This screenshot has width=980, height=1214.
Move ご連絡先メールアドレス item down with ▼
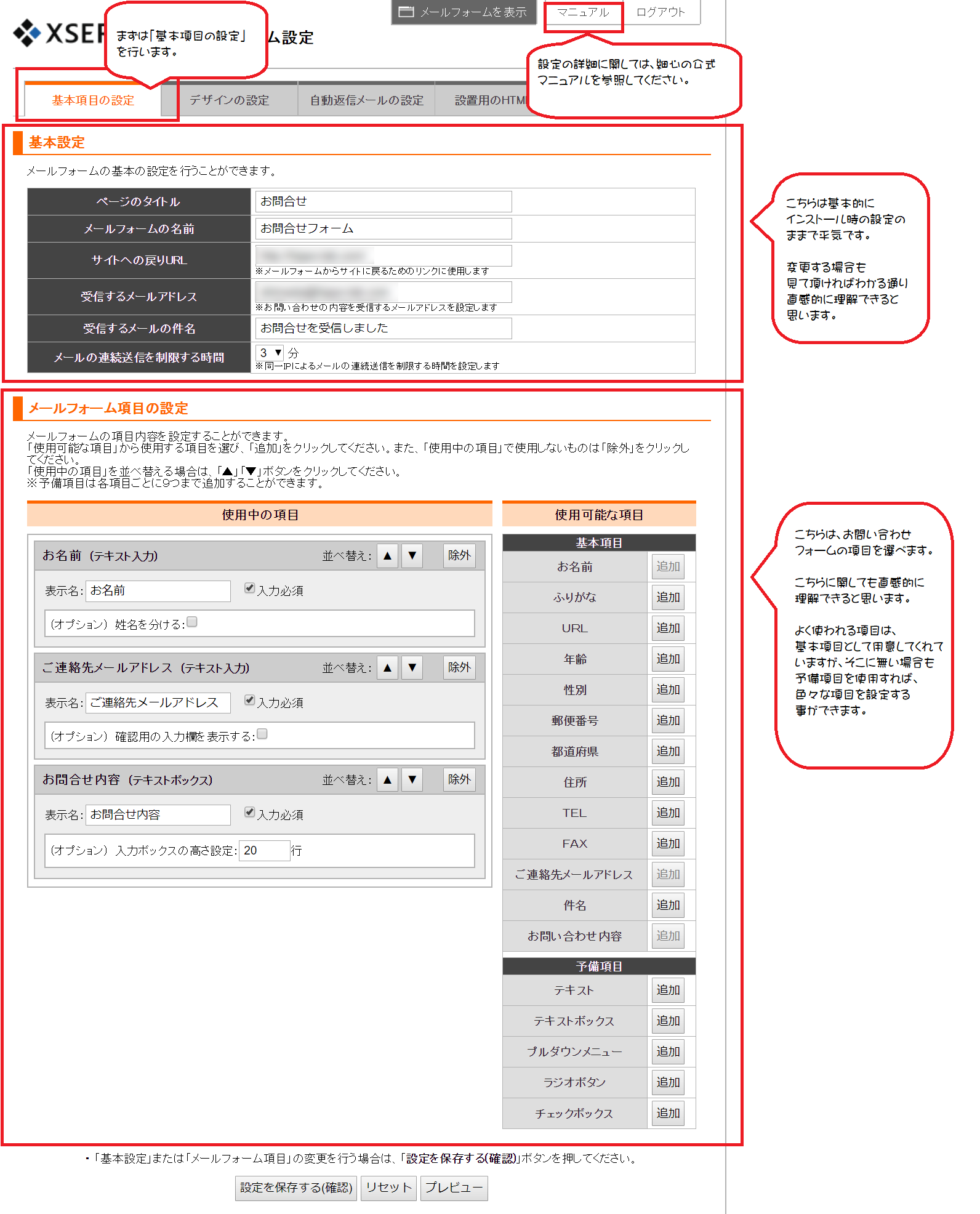coord(412,667)
